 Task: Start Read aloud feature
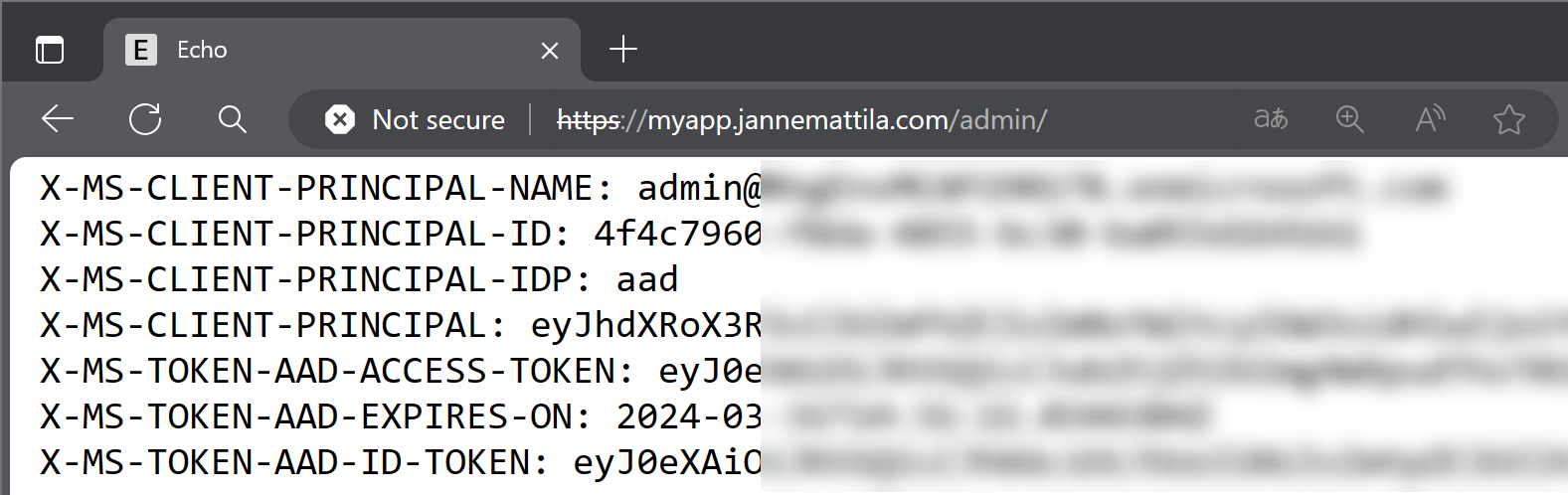pos(1431,119)
